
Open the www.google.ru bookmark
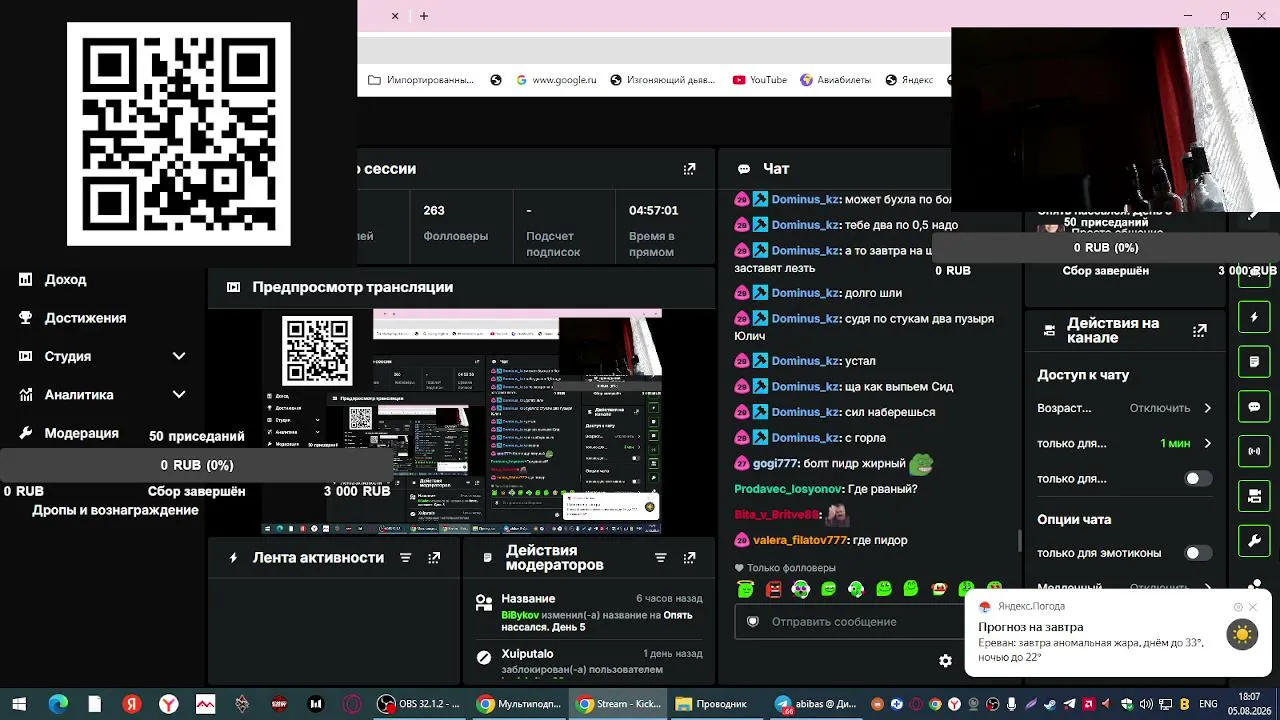[x=556, y=80]
